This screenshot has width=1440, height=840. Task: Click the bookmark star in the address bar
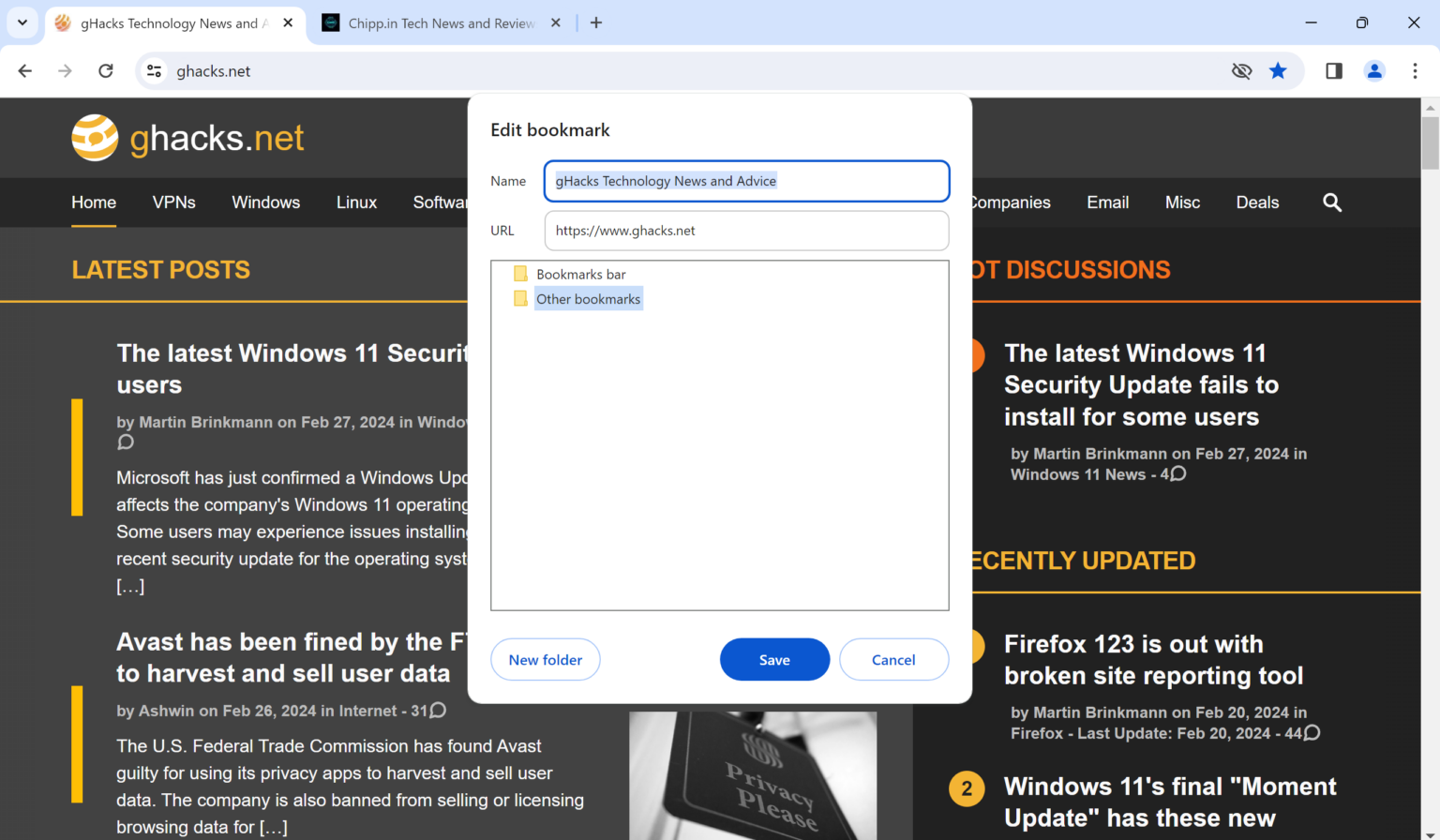[1278, 71]
